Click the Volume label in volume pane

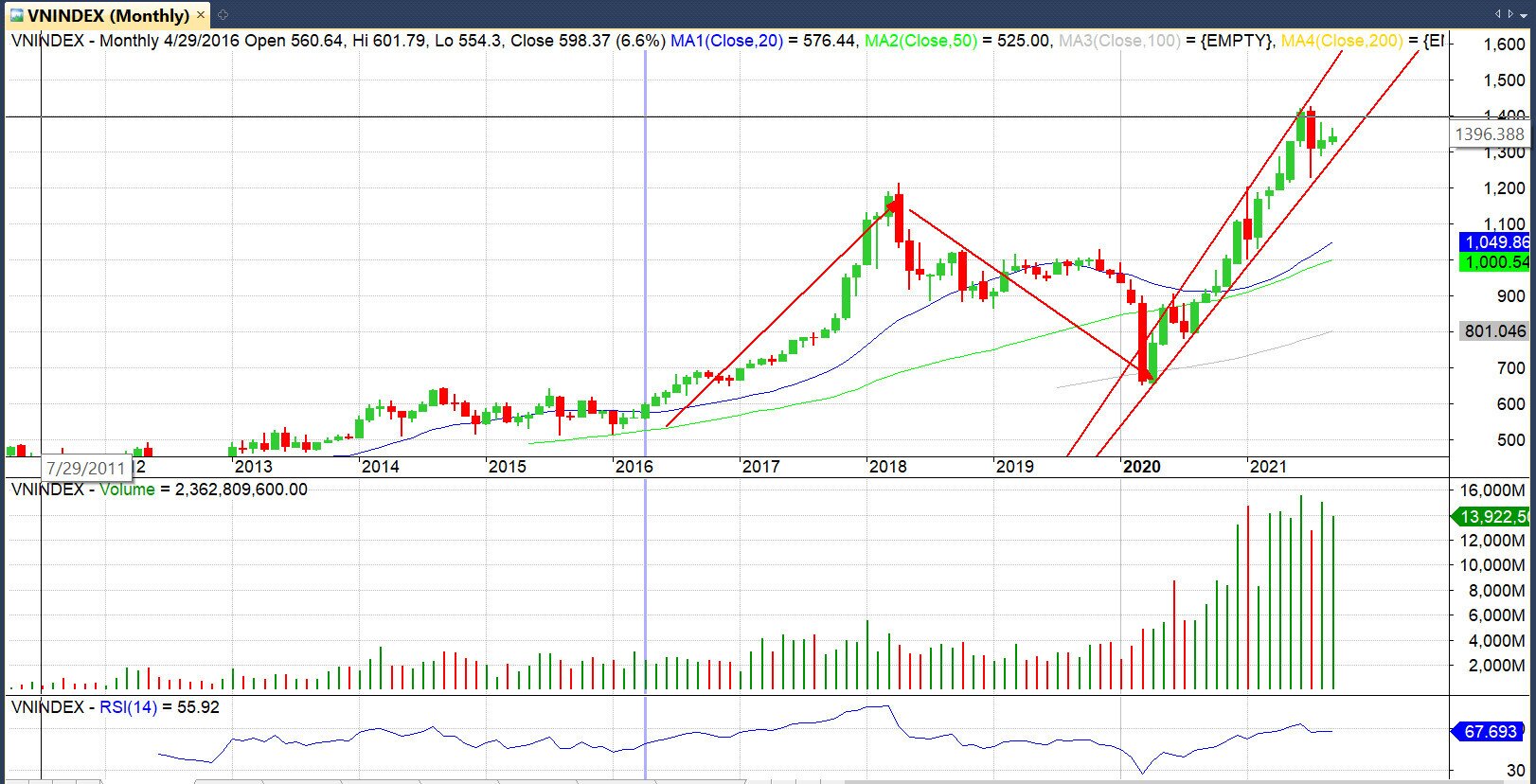pos(127,490)
